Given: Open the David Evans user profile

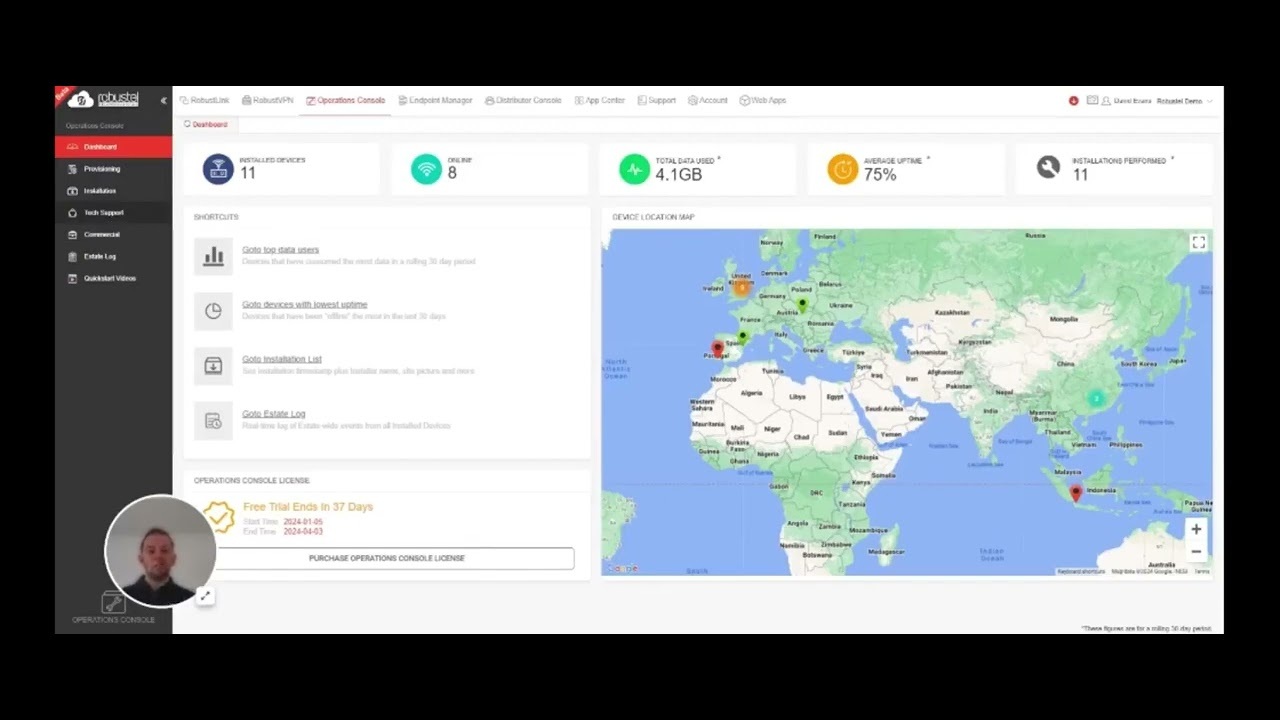Looking at the screenshot, I should coord(1127,101).
